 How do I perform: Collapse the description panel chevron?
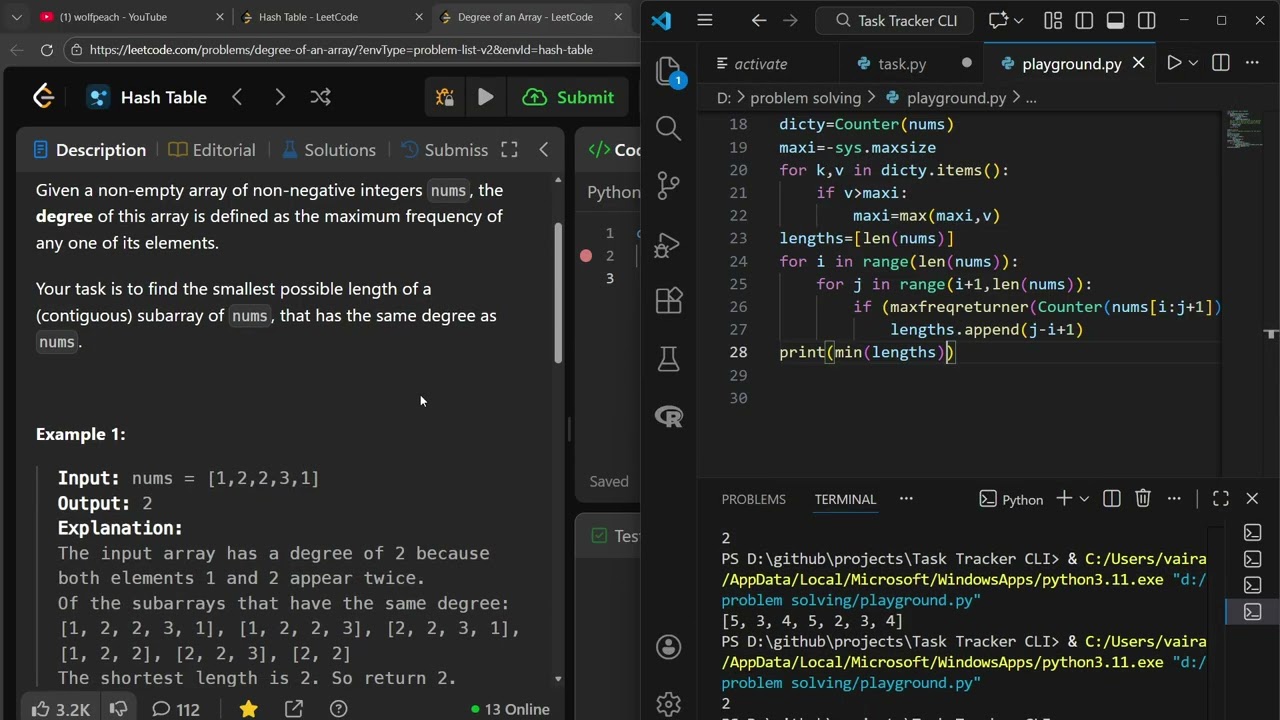pos(543,150)
